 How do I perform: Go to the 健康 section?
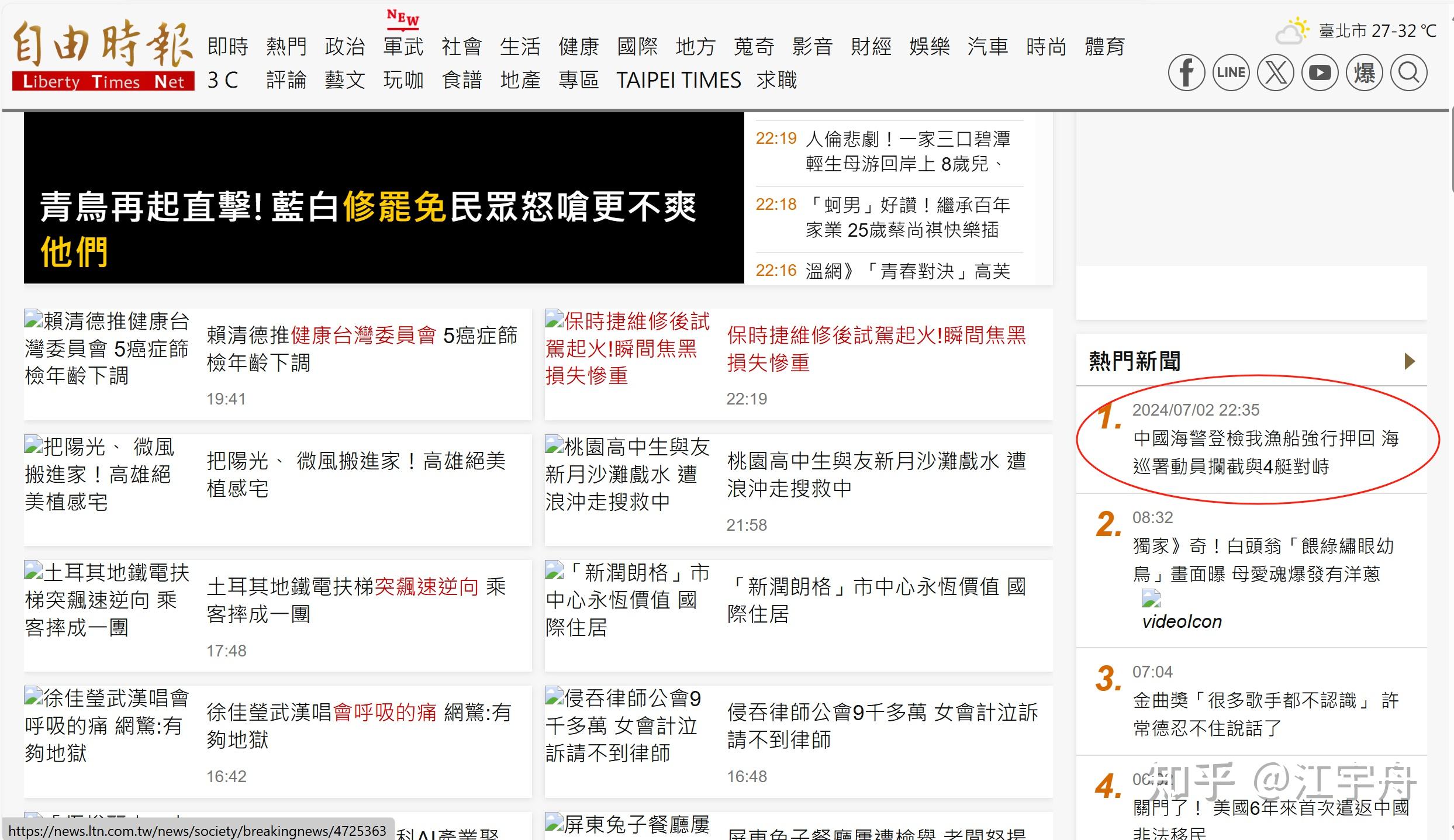tap(579, 47)
